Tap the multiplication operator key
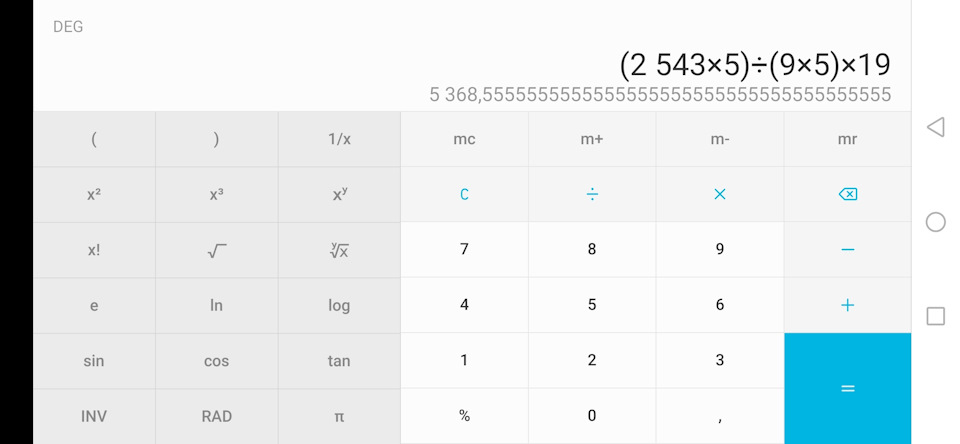Viewport: 960px width, 444px height. pos(719,194)
